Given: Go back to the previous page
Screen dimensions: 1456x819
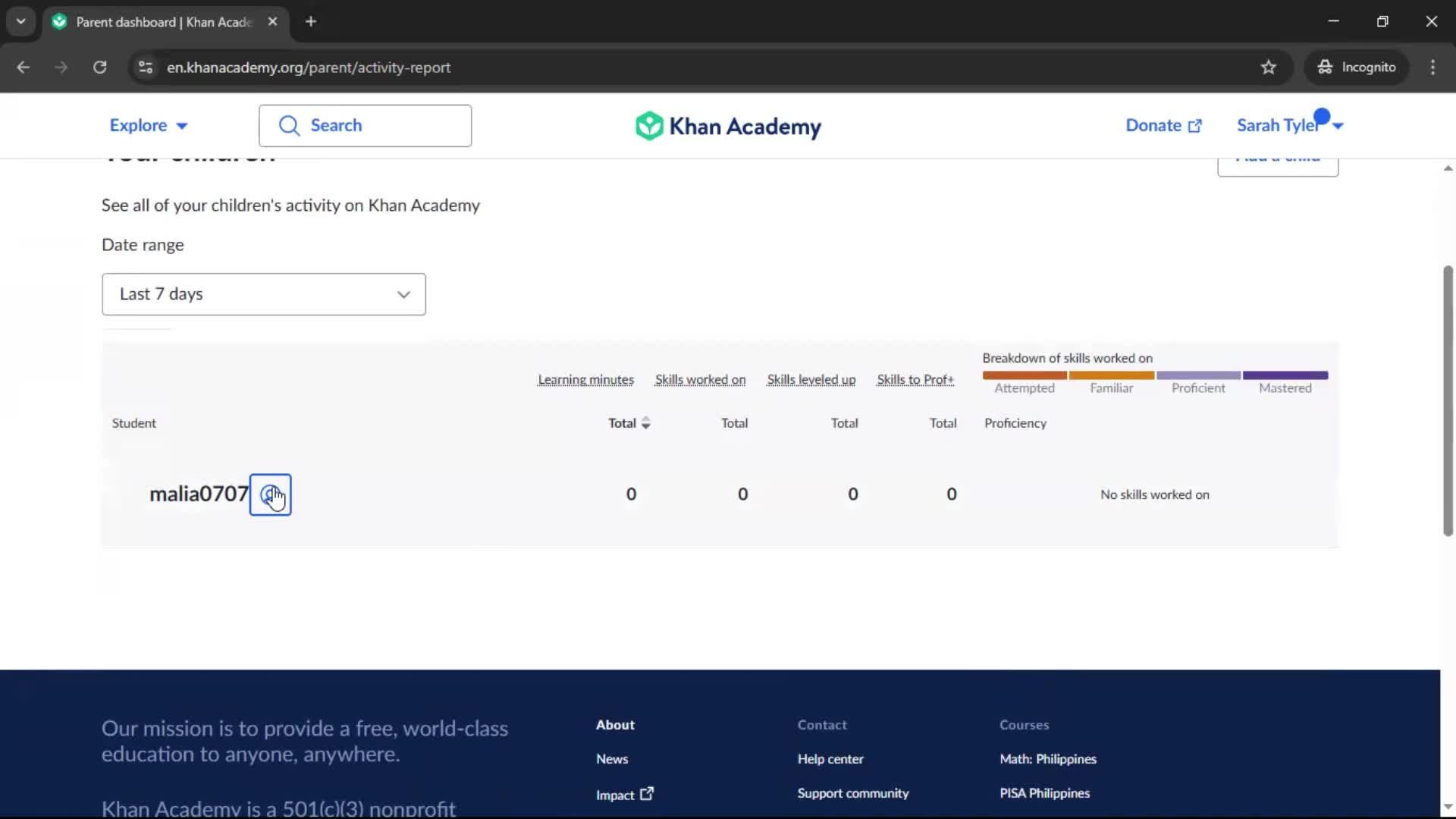Looking at the screenshot, I should 24,67.
